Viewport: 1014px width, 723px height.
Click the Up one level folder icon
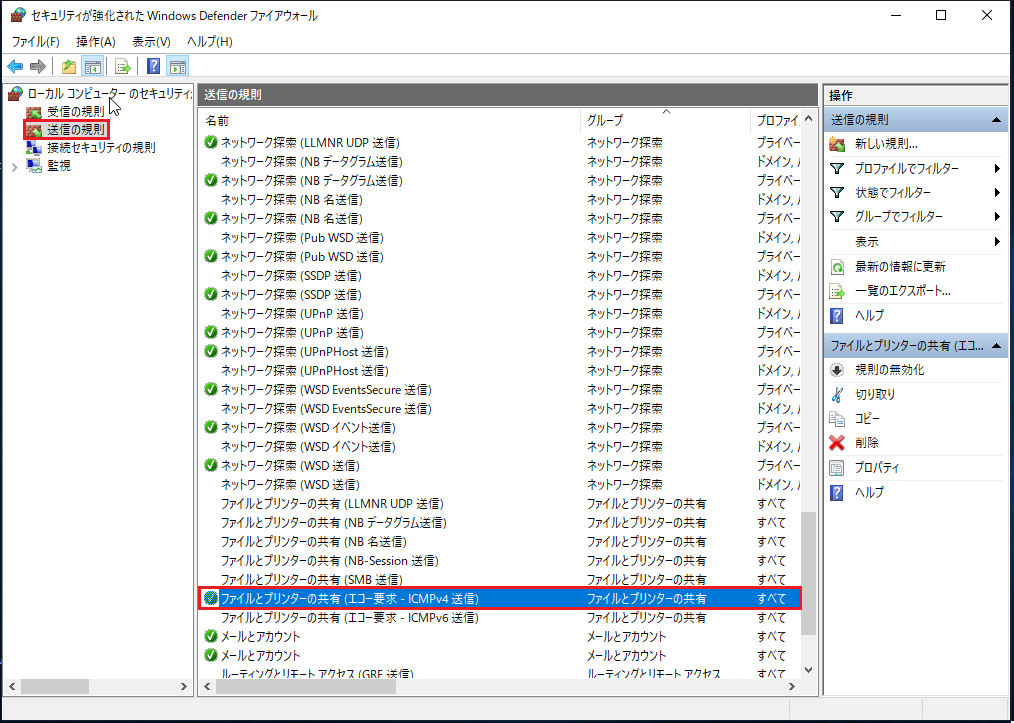69,66
